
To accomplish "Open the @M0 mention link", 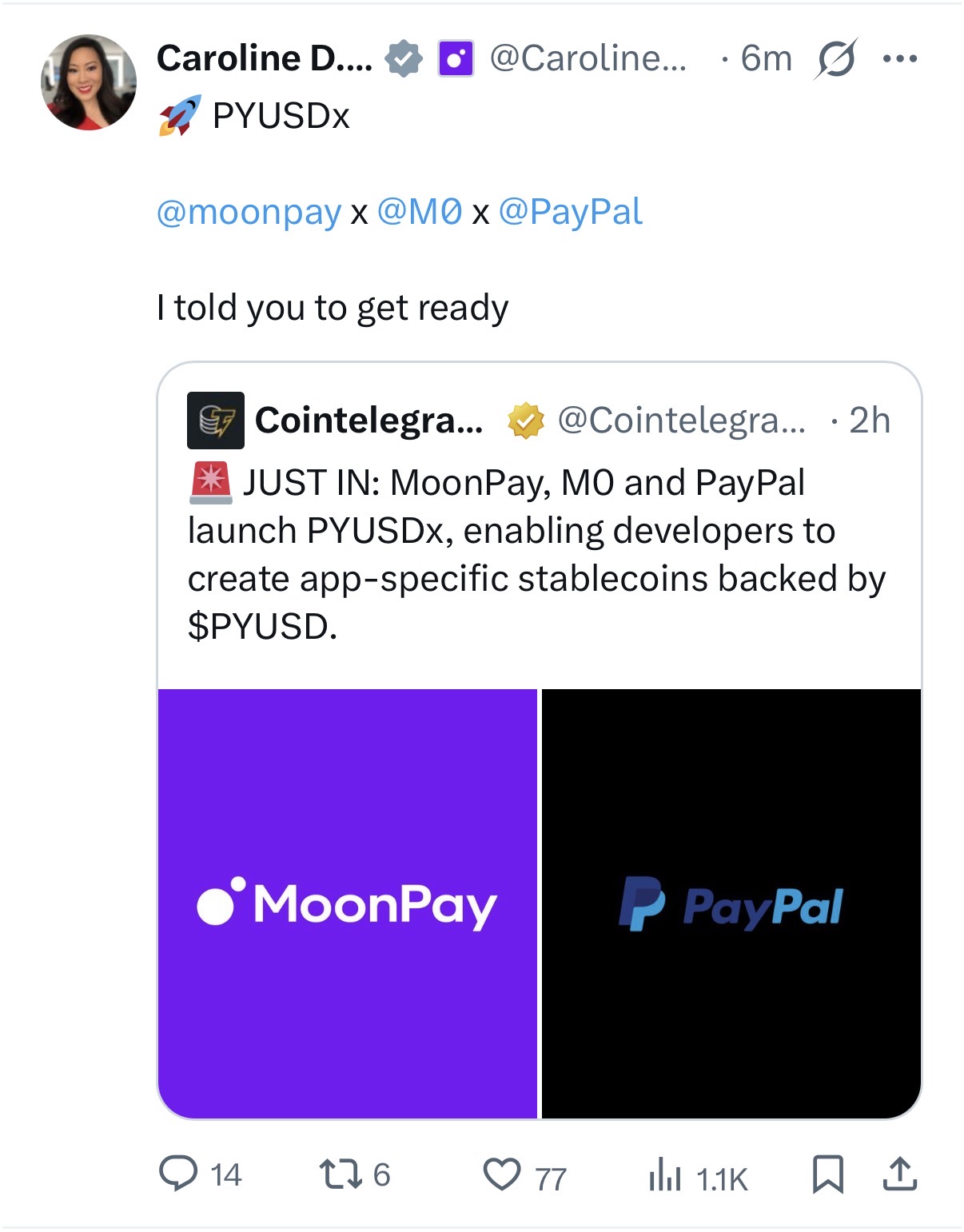I will 419,212.
